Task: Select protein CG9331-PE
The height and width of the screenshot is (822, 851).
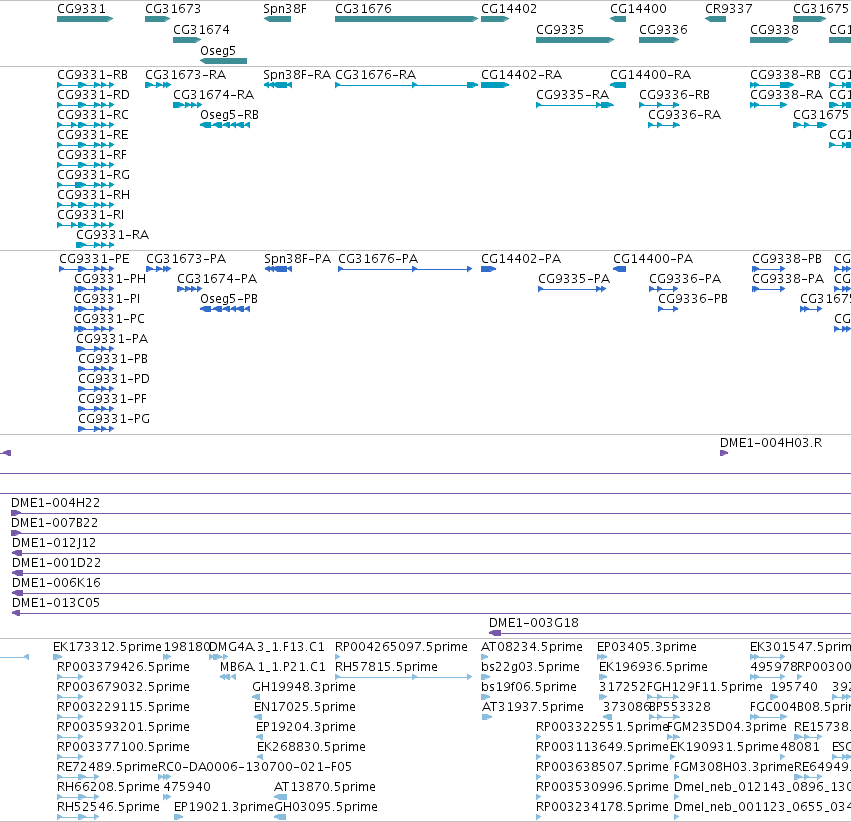Action: pyautogui.click(x=86, y=269)
